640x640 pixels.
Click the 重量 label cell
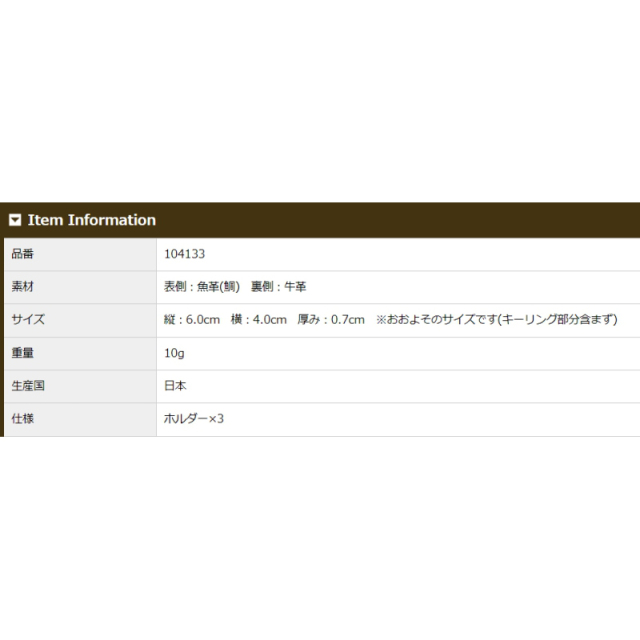click(80, 354)
